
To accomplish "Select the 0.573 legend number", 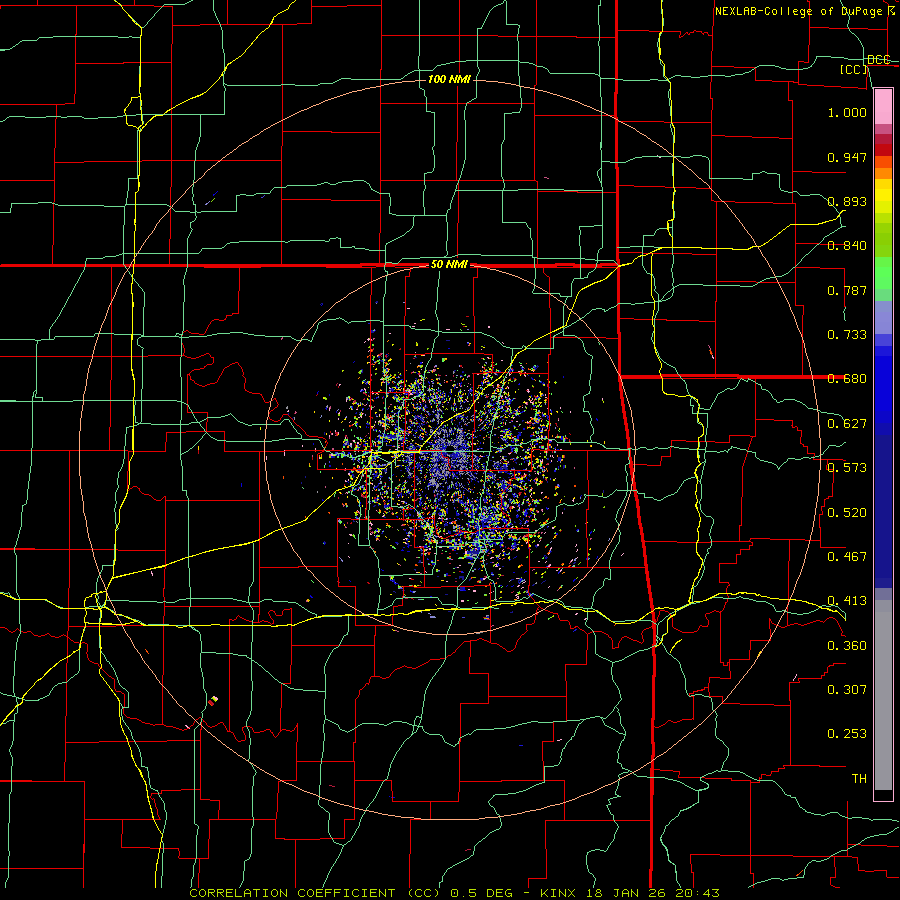I will [847, 468].
